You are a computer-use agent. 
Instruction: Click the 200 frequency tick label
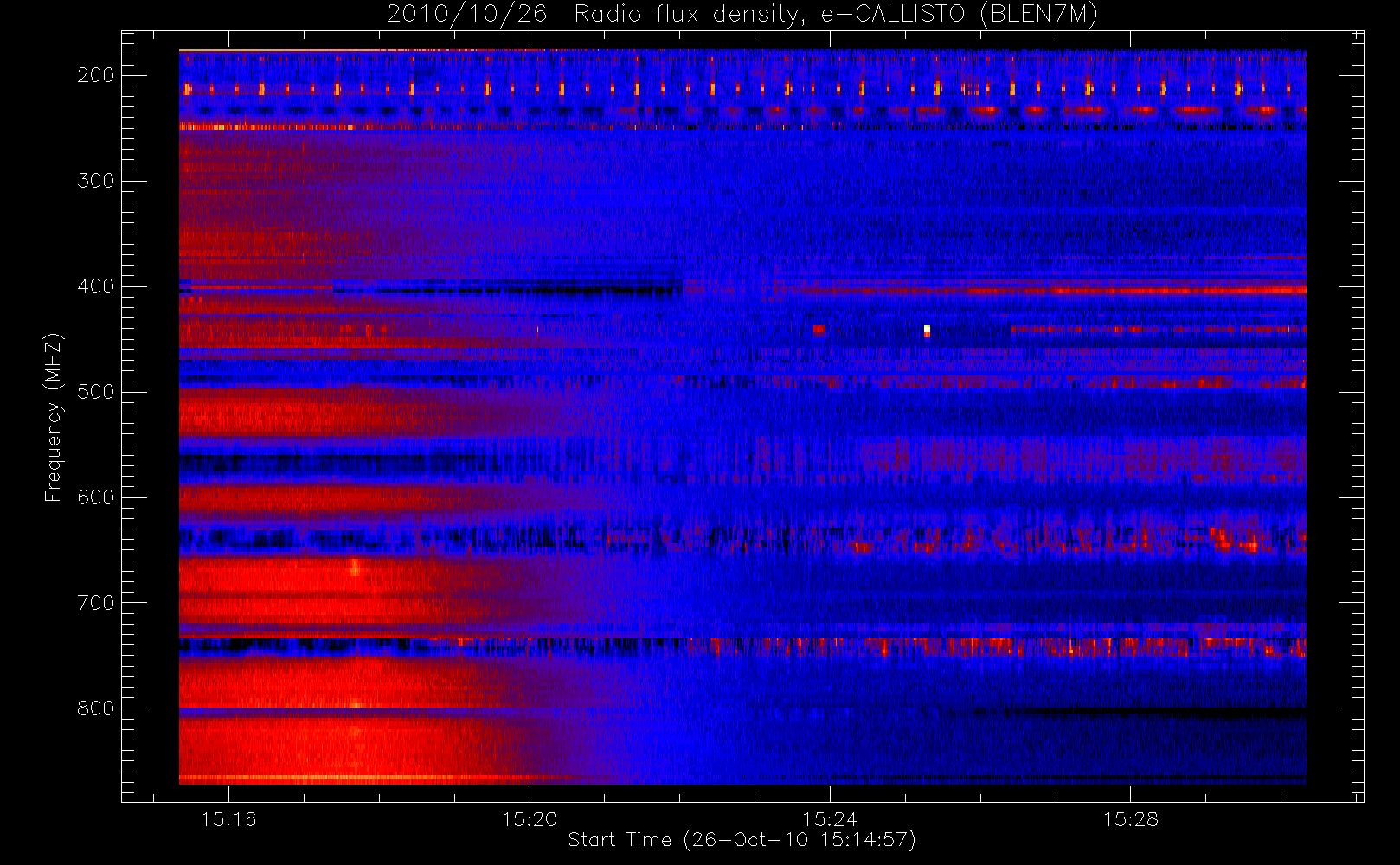[95, 75]
